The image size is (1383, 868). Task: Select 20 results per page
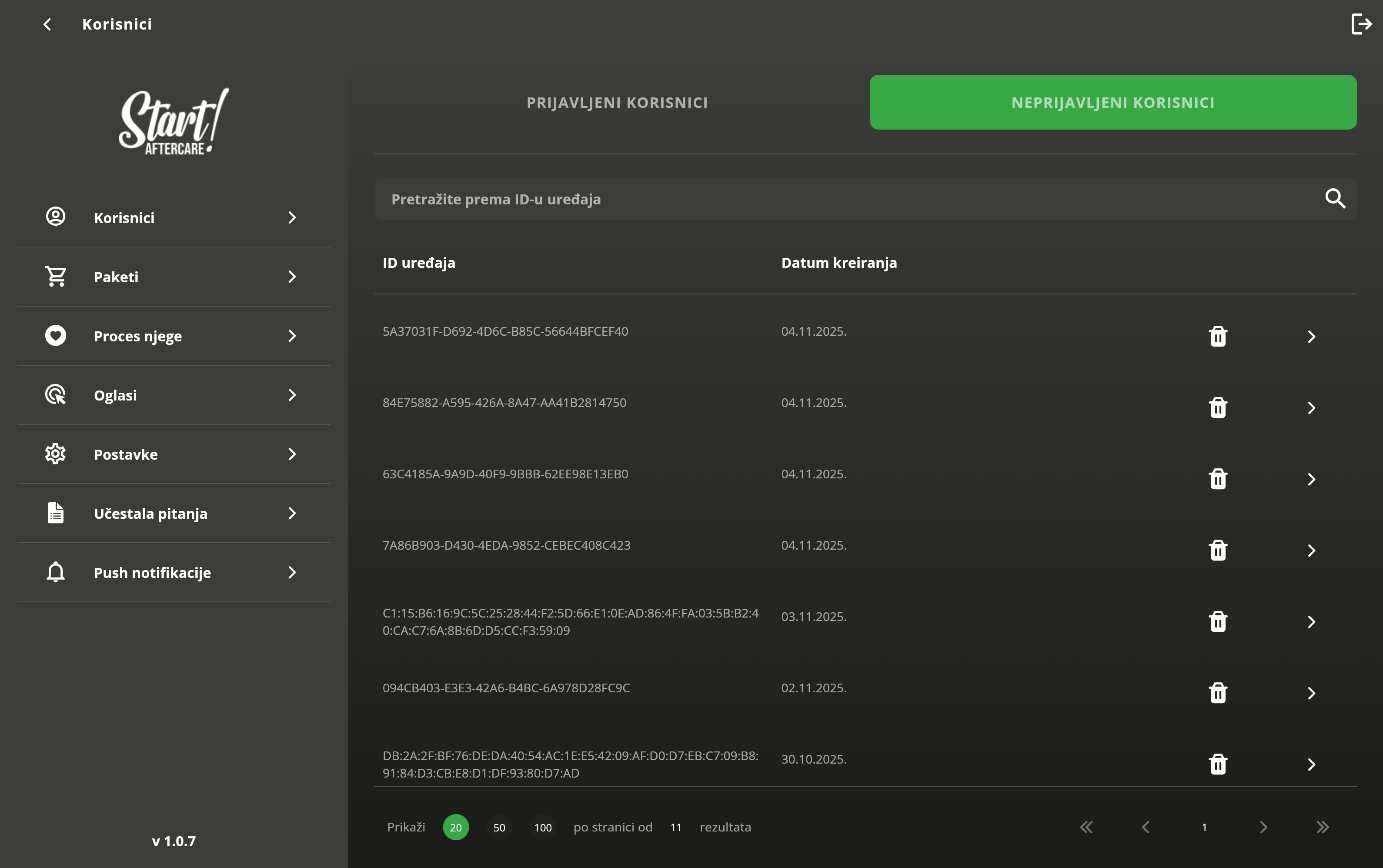tap(455, 827)
